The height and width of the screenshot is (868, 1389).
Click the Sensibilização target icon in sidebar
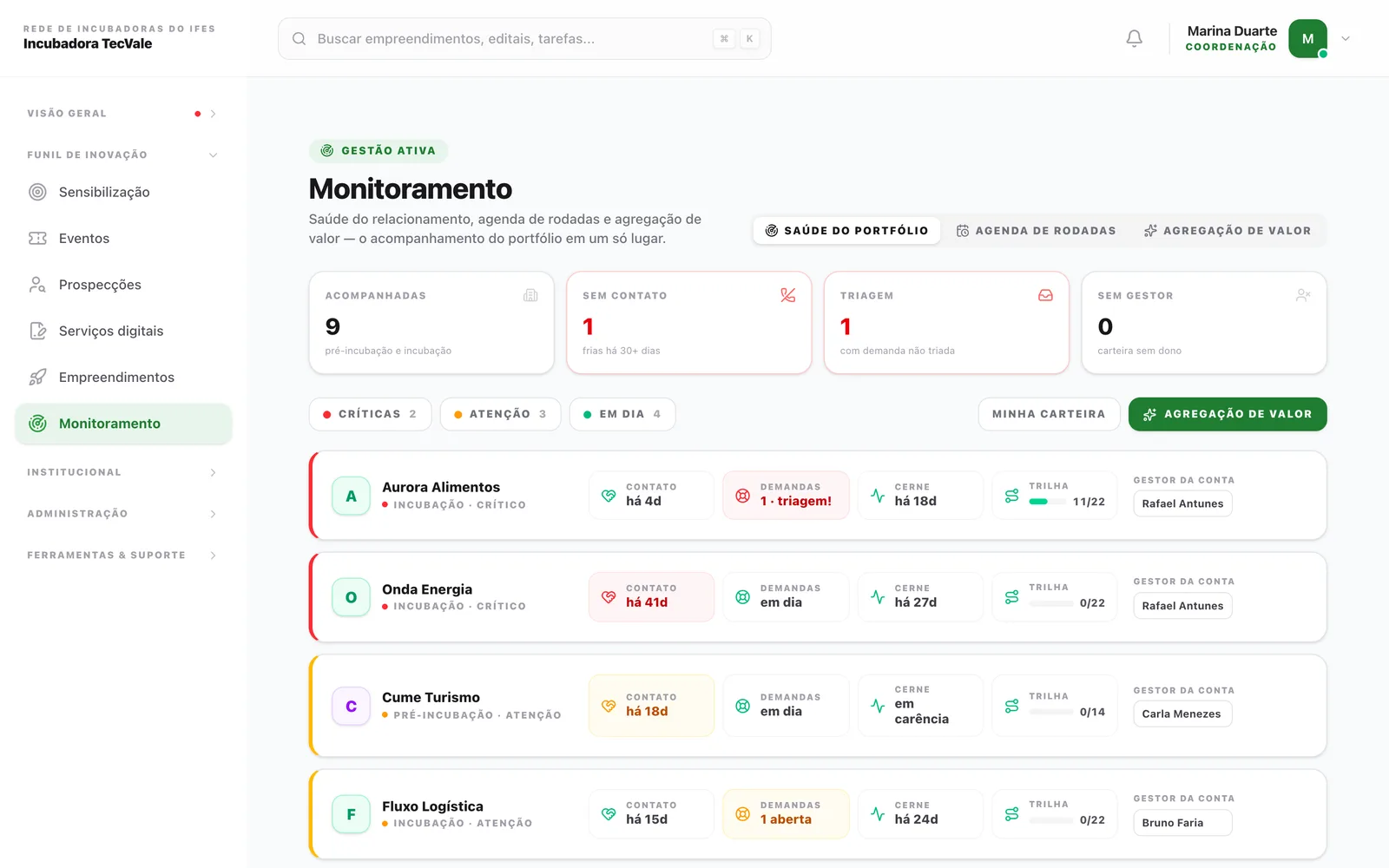click(37, 192)
